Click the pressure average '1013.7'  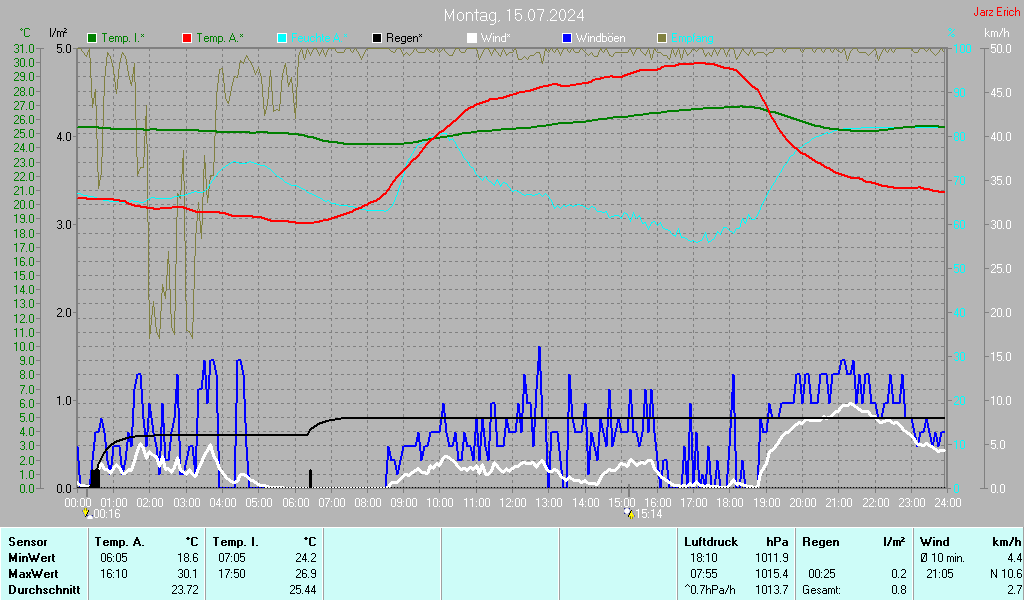coord(771,590)
